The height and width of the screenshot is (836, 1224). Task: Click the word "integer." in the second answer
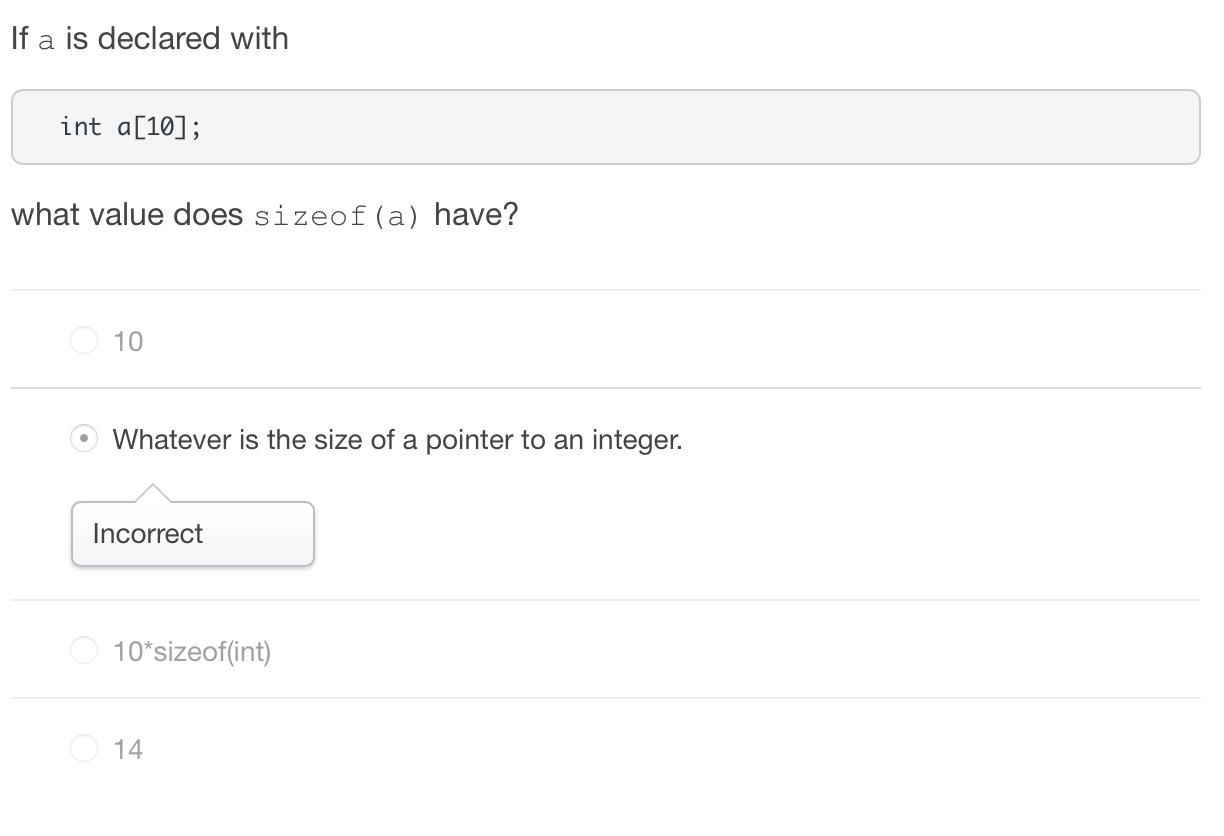click(x=637, y=440)
